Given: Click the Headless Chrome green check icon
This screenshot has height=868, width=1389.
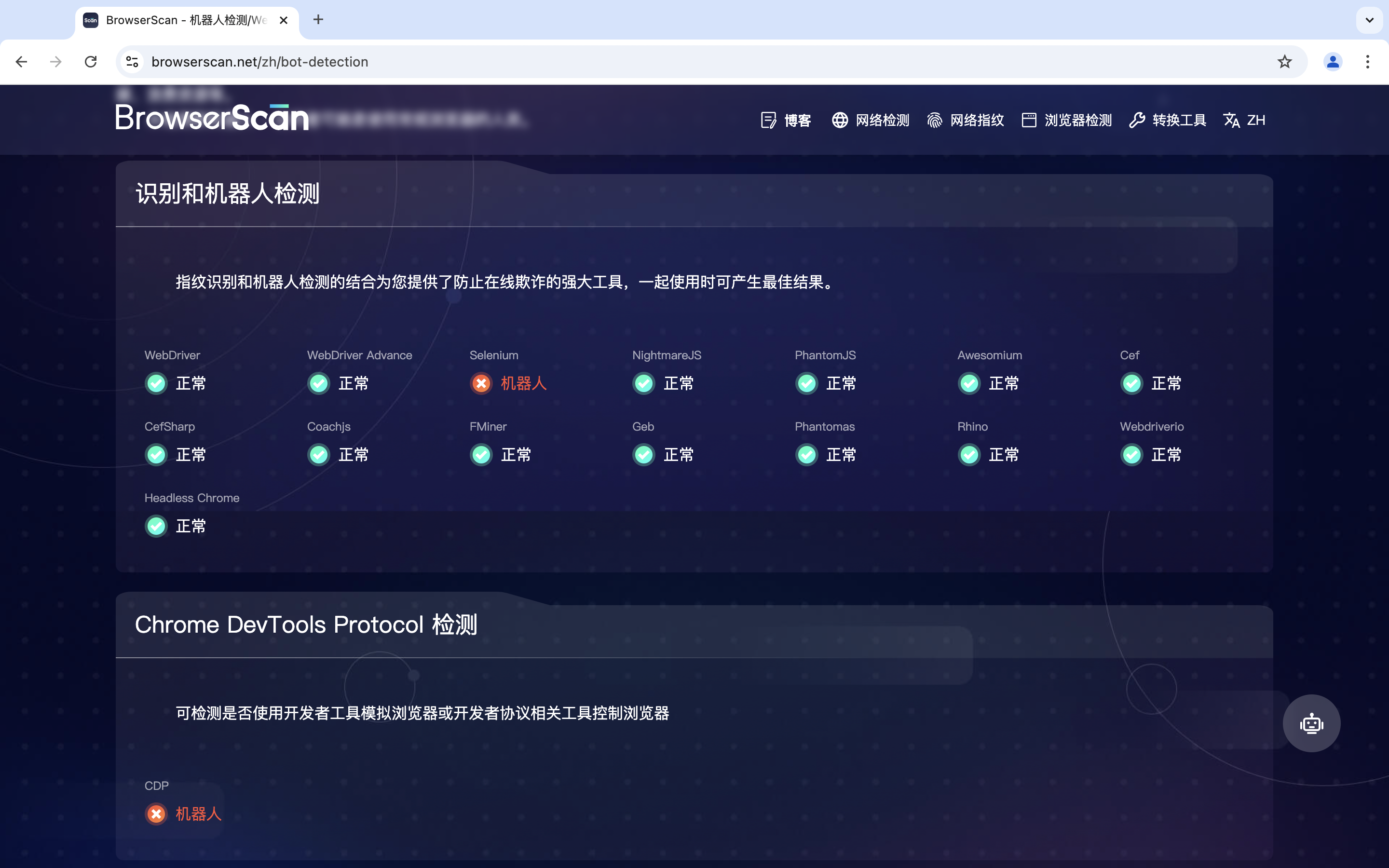Looking at the screenshot, I should (156, 526).
